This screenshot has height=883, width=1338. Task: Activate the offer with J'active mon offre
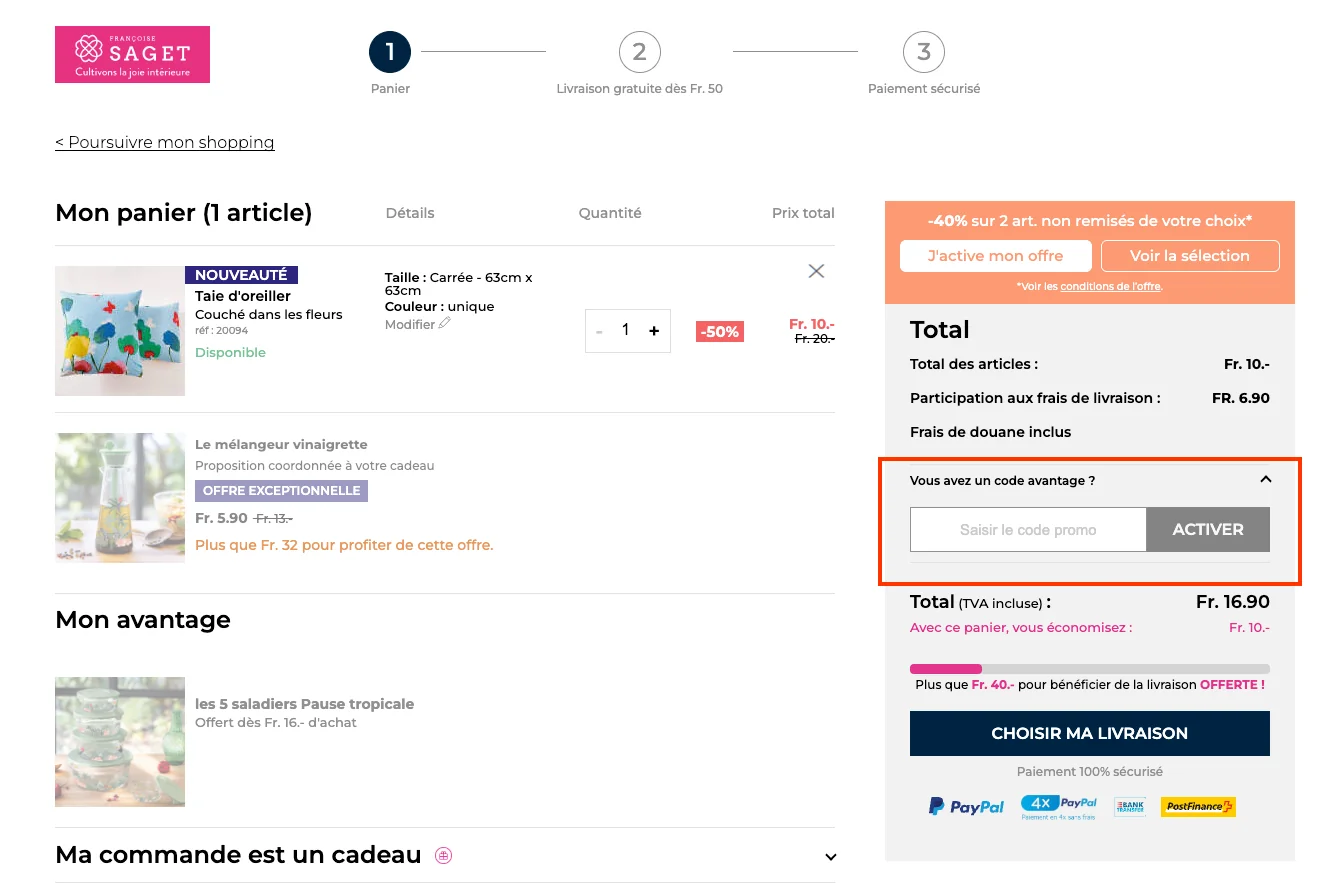pos(995,256)
